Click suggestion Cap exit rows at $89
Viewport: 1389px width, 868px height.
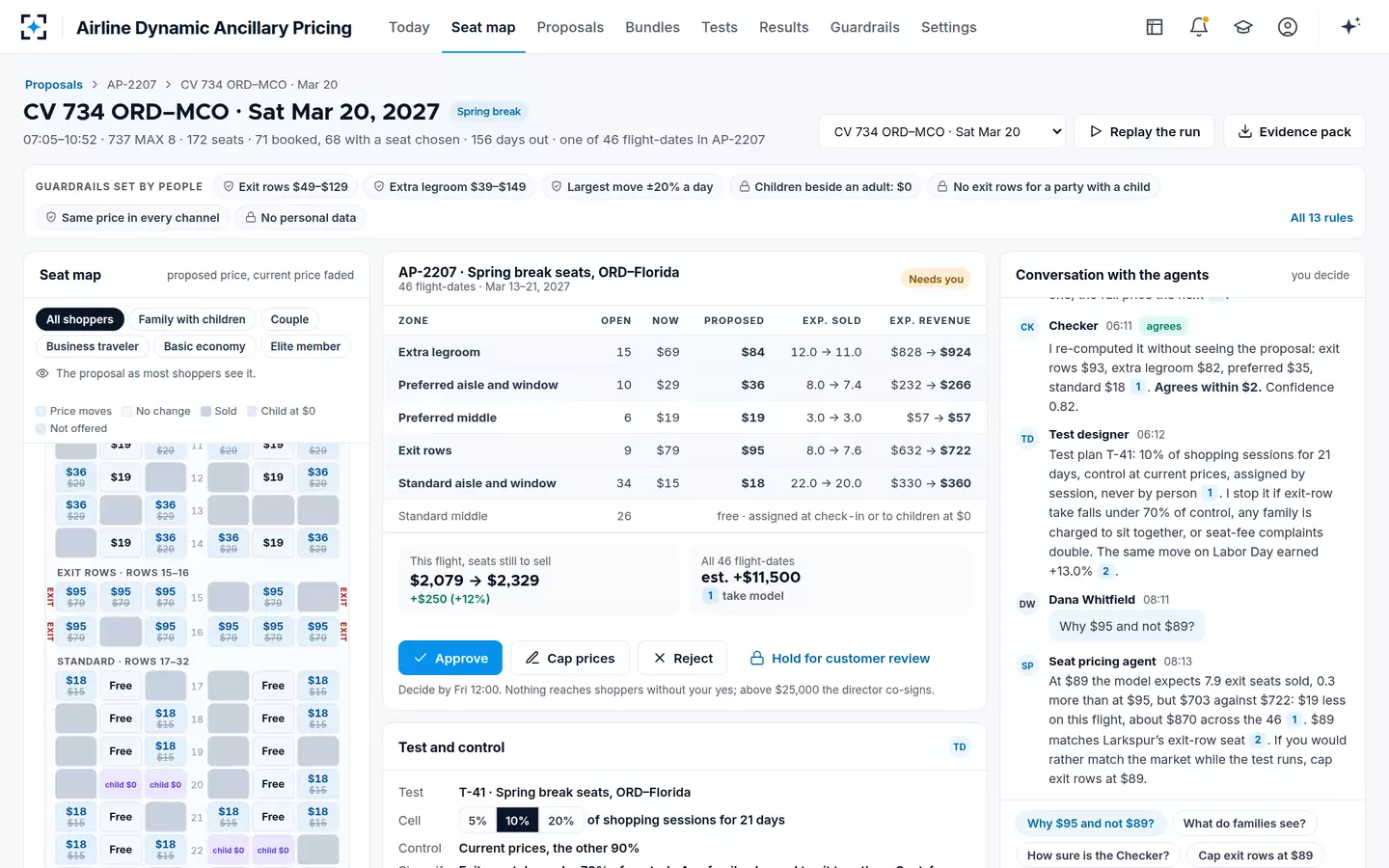tap(1255, 854)
